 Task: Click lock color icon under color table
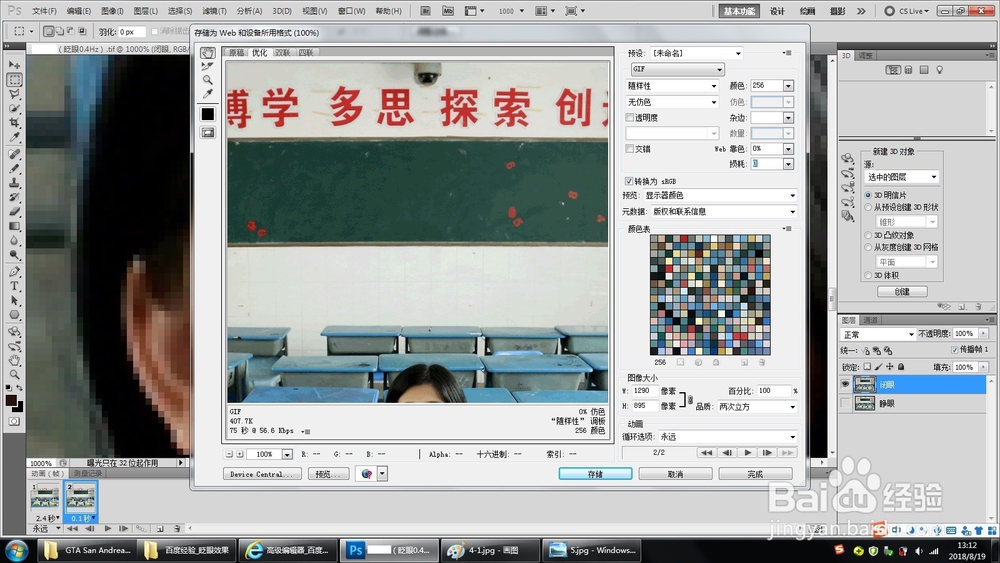click(716, 362)
